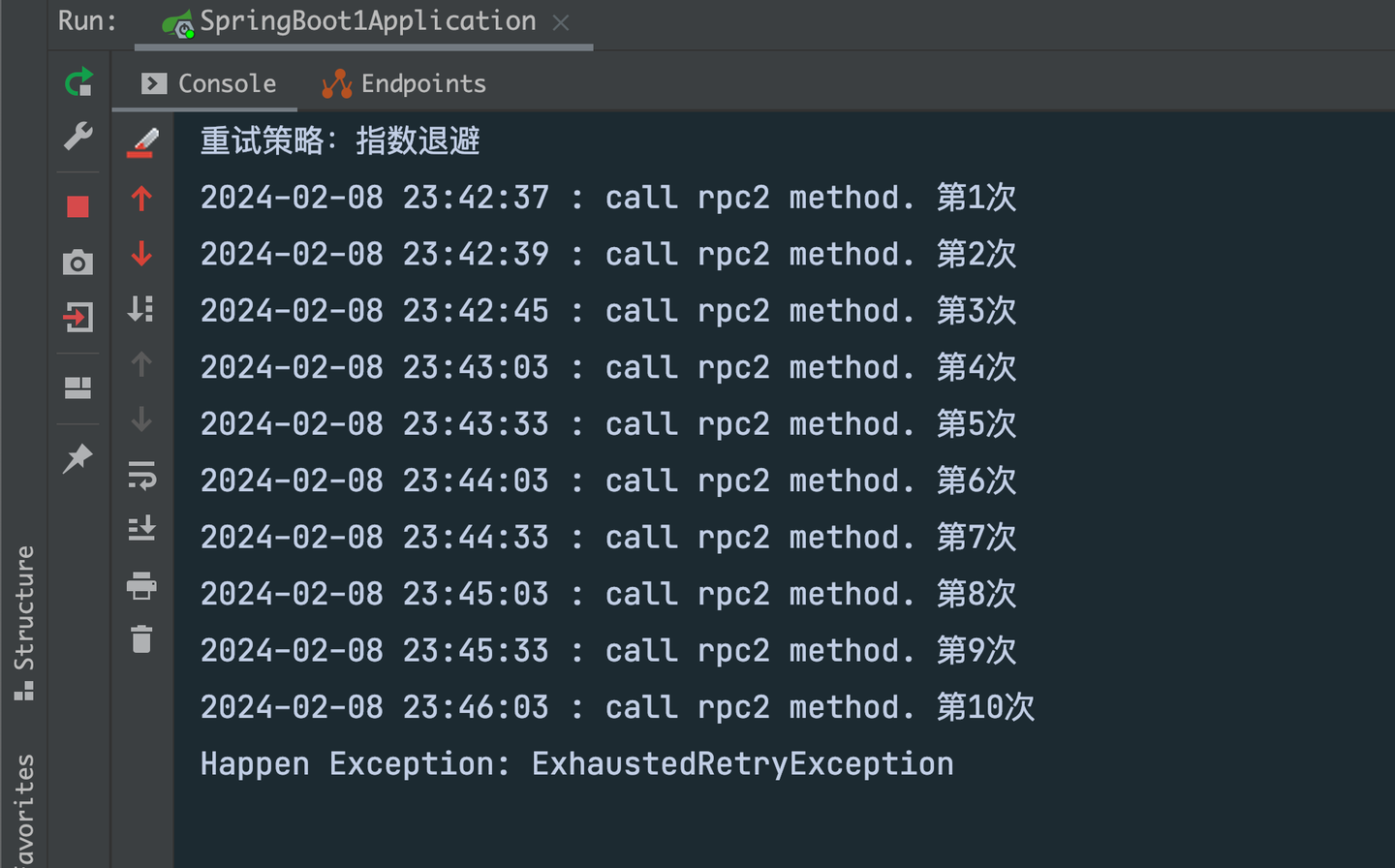The image size is (1395, 868).
Task: Switch to the Console tab
Action: (x=210, y=84)
